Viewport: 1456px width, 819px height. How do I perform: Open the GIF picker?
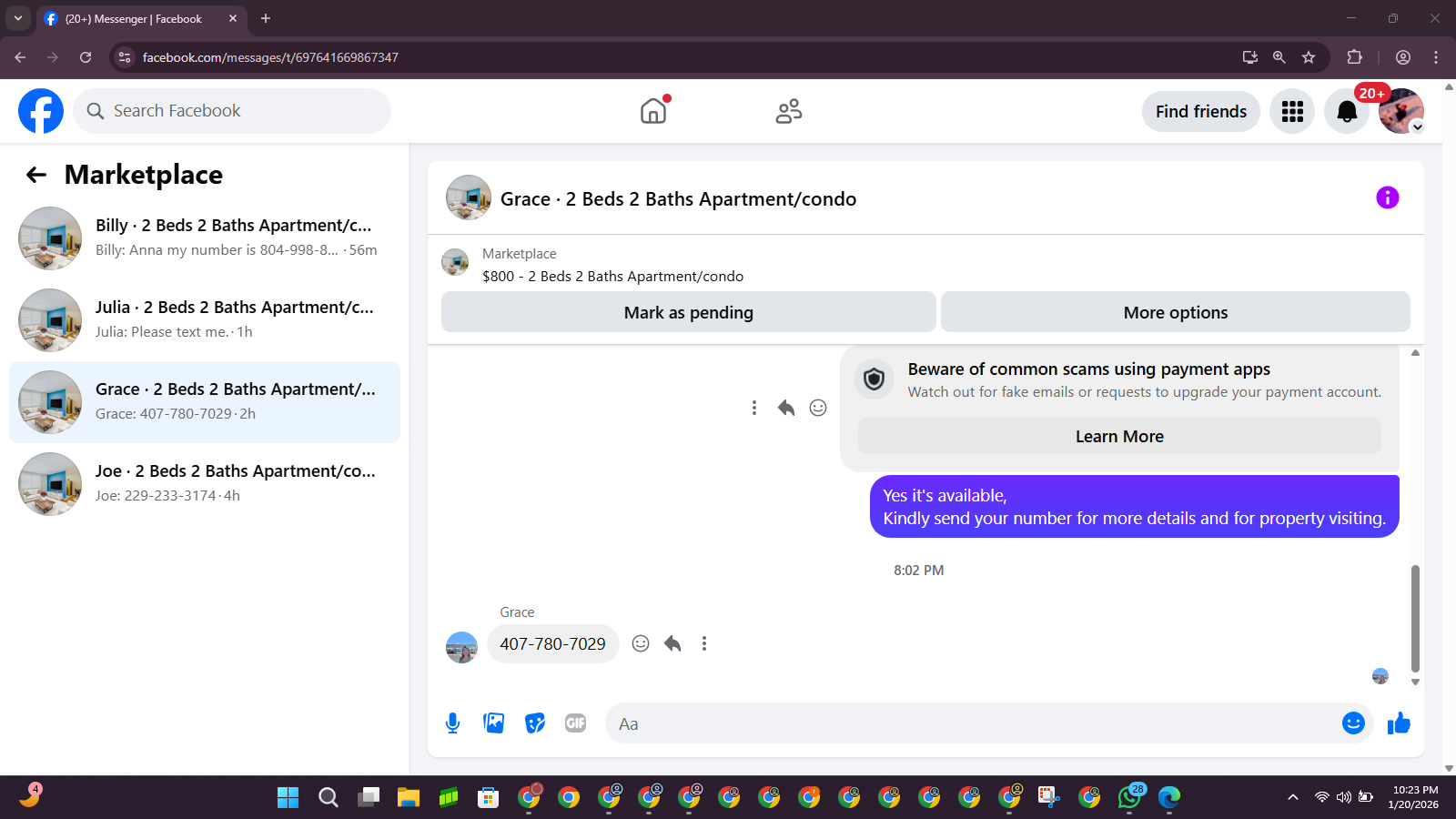575,723
